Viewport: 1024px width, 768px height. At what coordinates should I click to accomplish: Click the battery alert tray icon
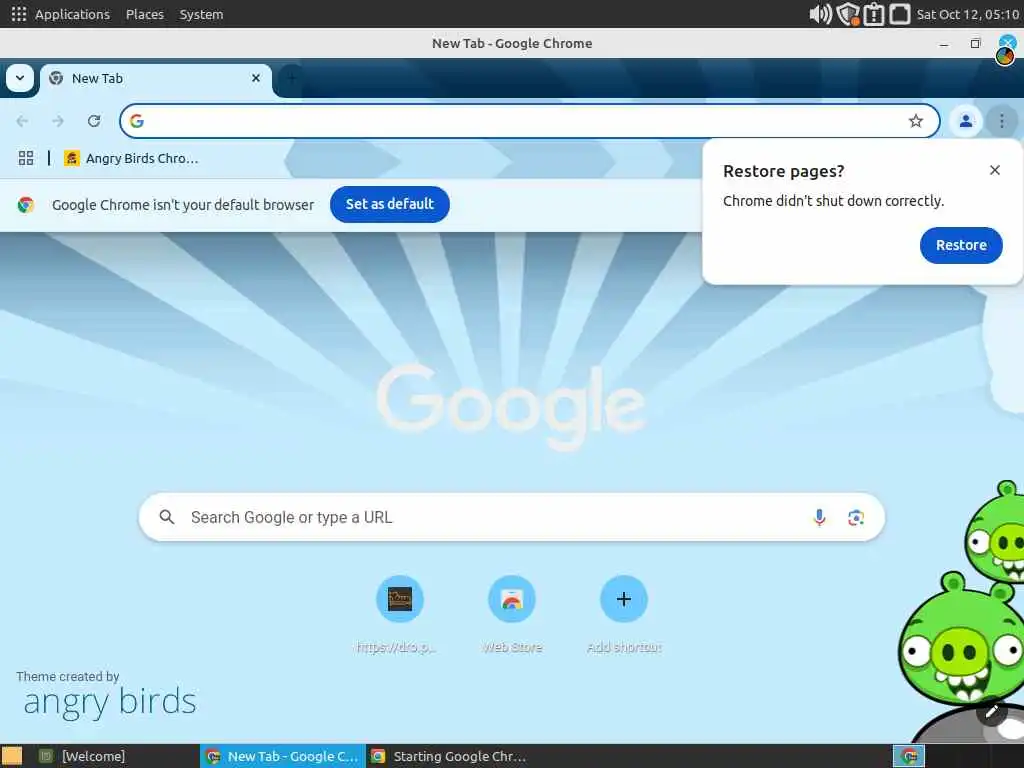(873, 14)
